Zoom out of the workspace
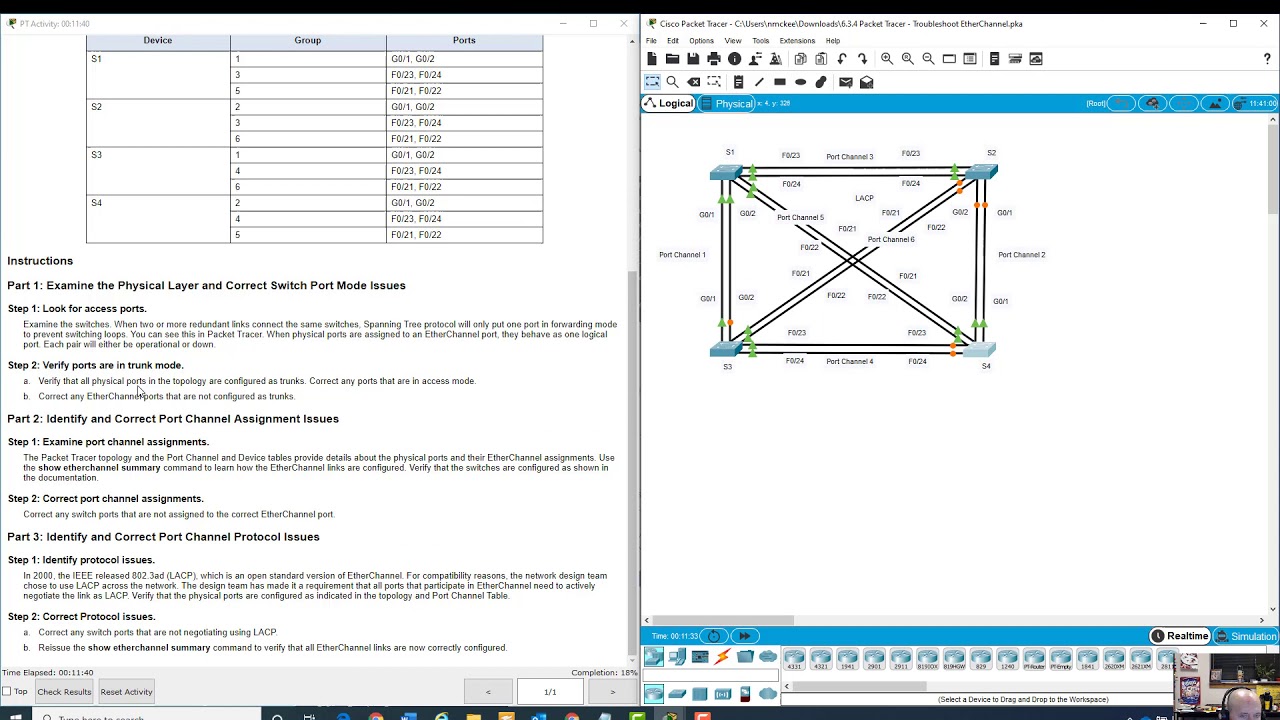1280x720 pixels. pos(928,59)
